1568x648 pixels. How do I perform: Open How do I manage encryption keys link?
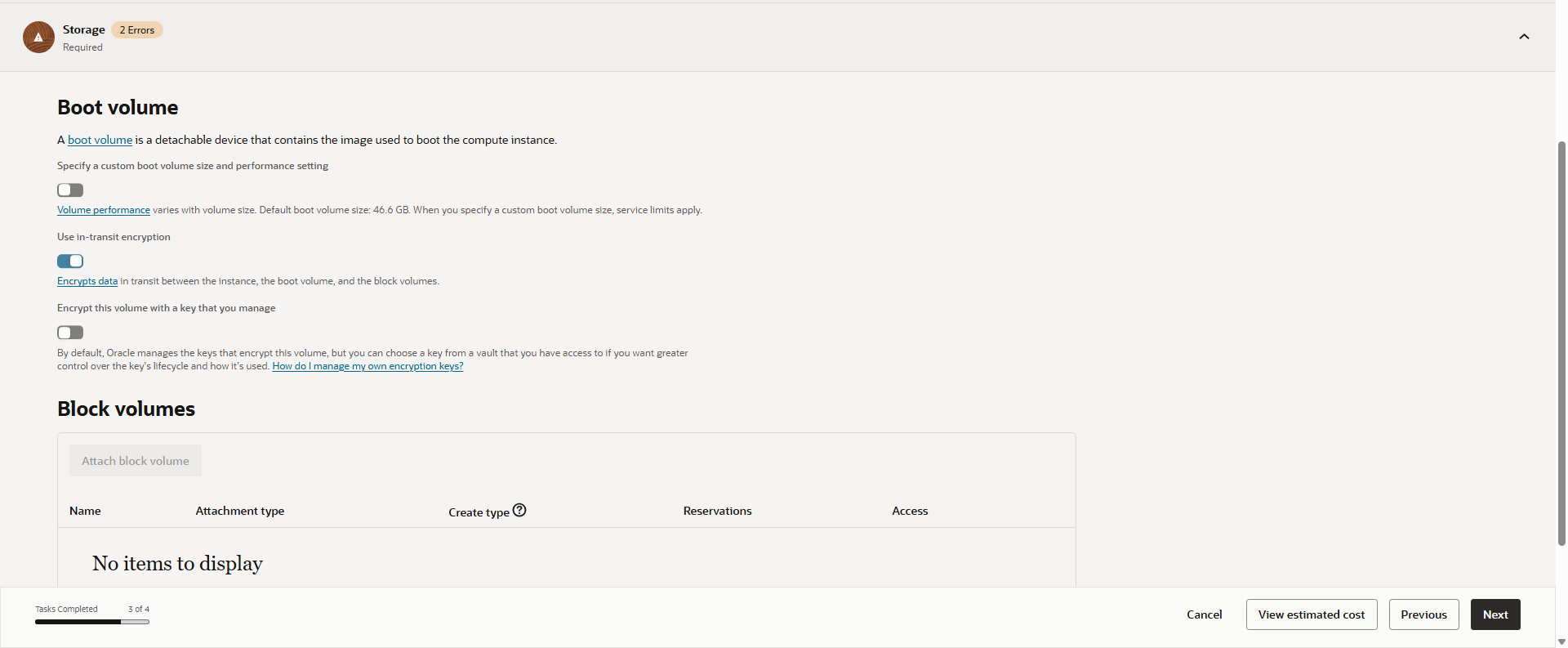[x=367, y=366]
